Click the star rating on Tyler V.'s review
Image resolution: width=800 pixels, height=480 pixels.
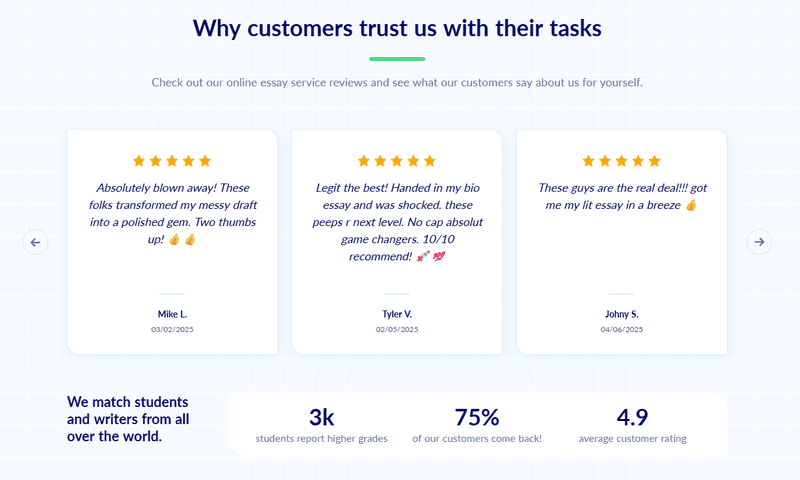396,161
